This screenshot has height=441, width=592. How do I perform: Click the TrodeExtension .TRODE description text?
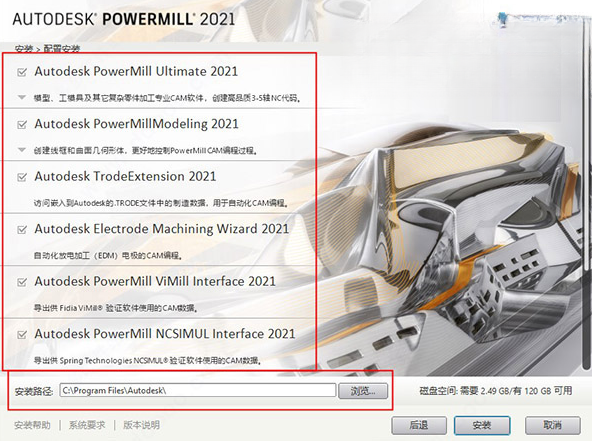point(162,203)
